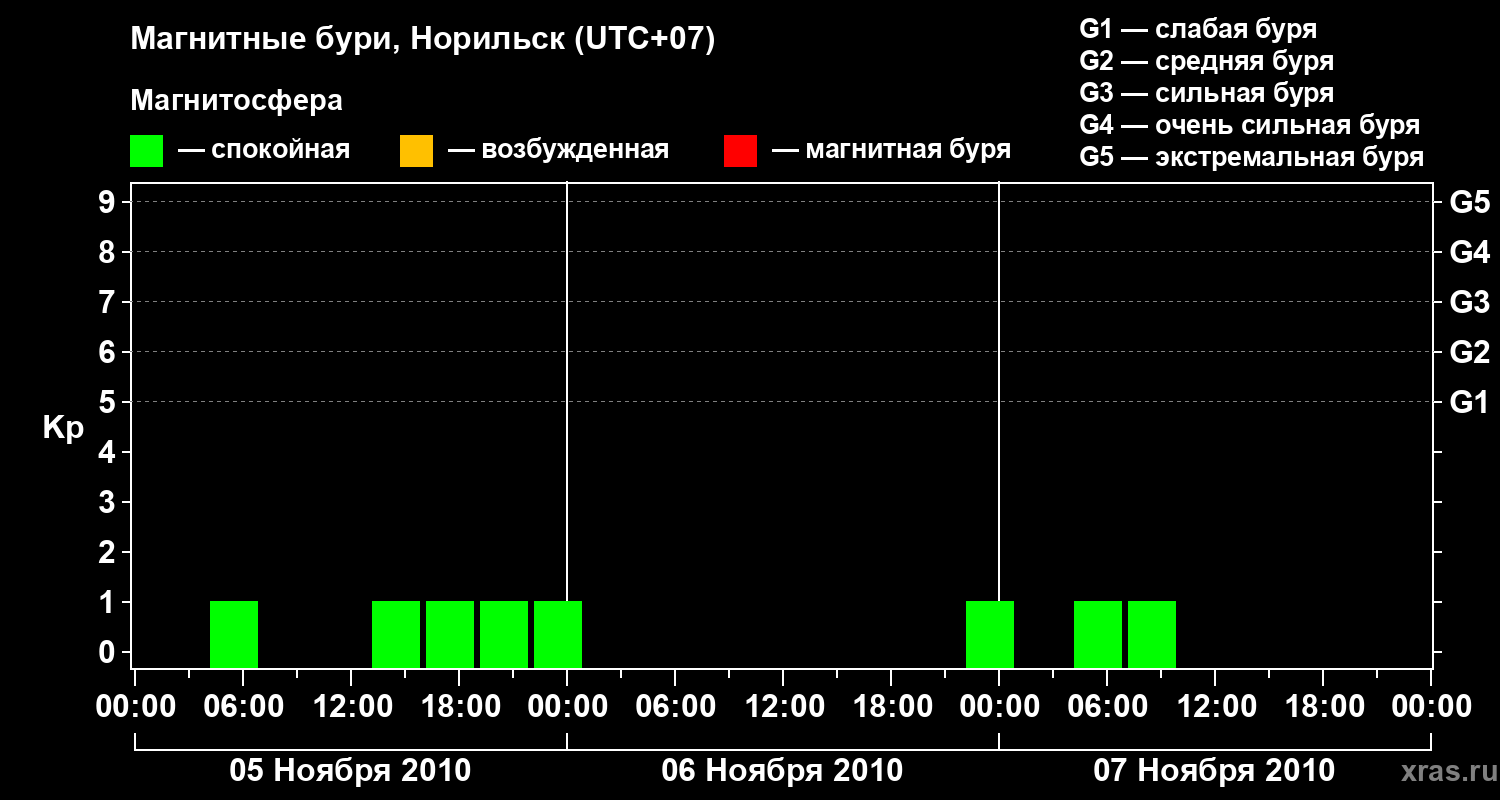The width and height of the screenshot is (1500, 800).
Task: Click the '— магнитная буря' legend label
Action: click(x=892, y=150)
